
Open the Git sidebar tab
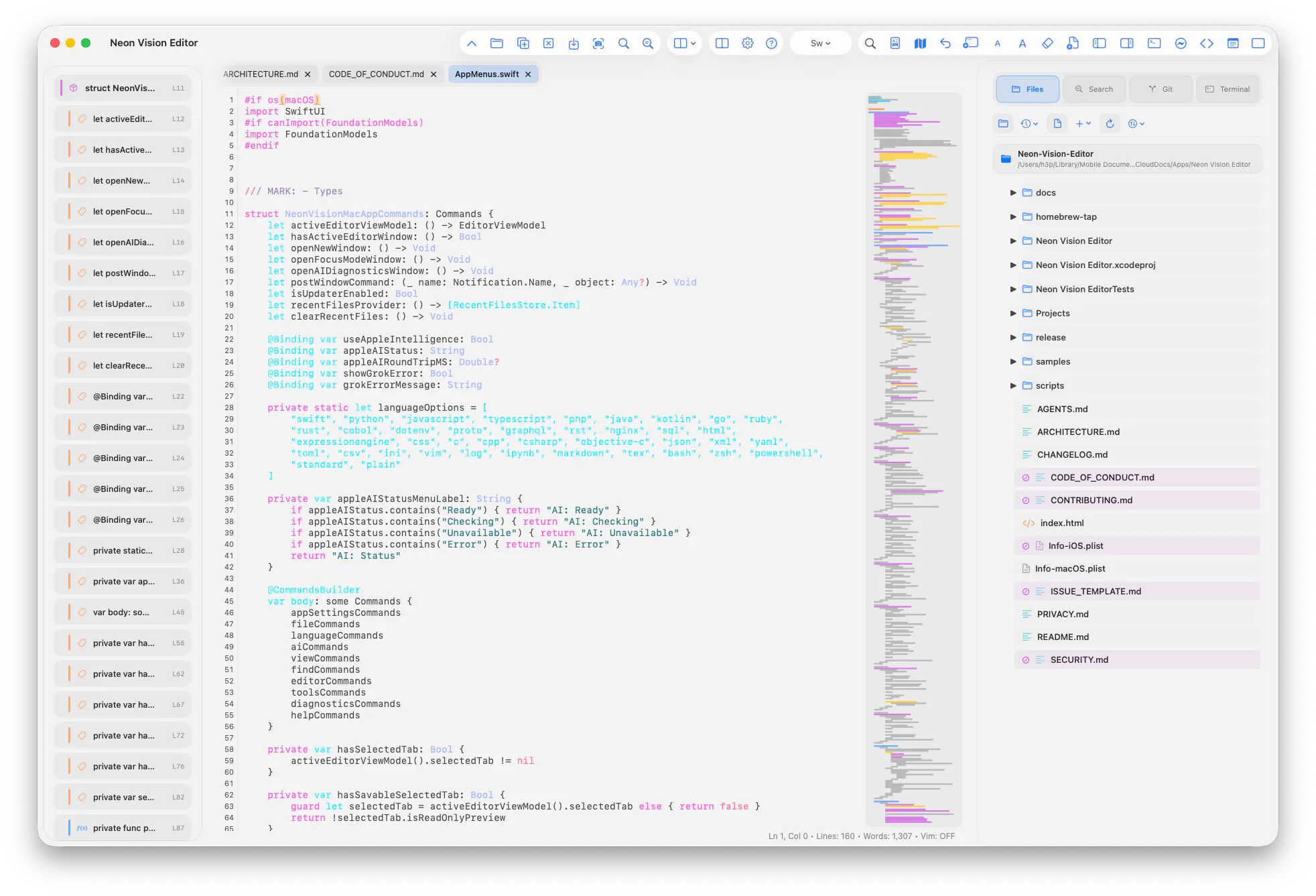pos(1161,89)
